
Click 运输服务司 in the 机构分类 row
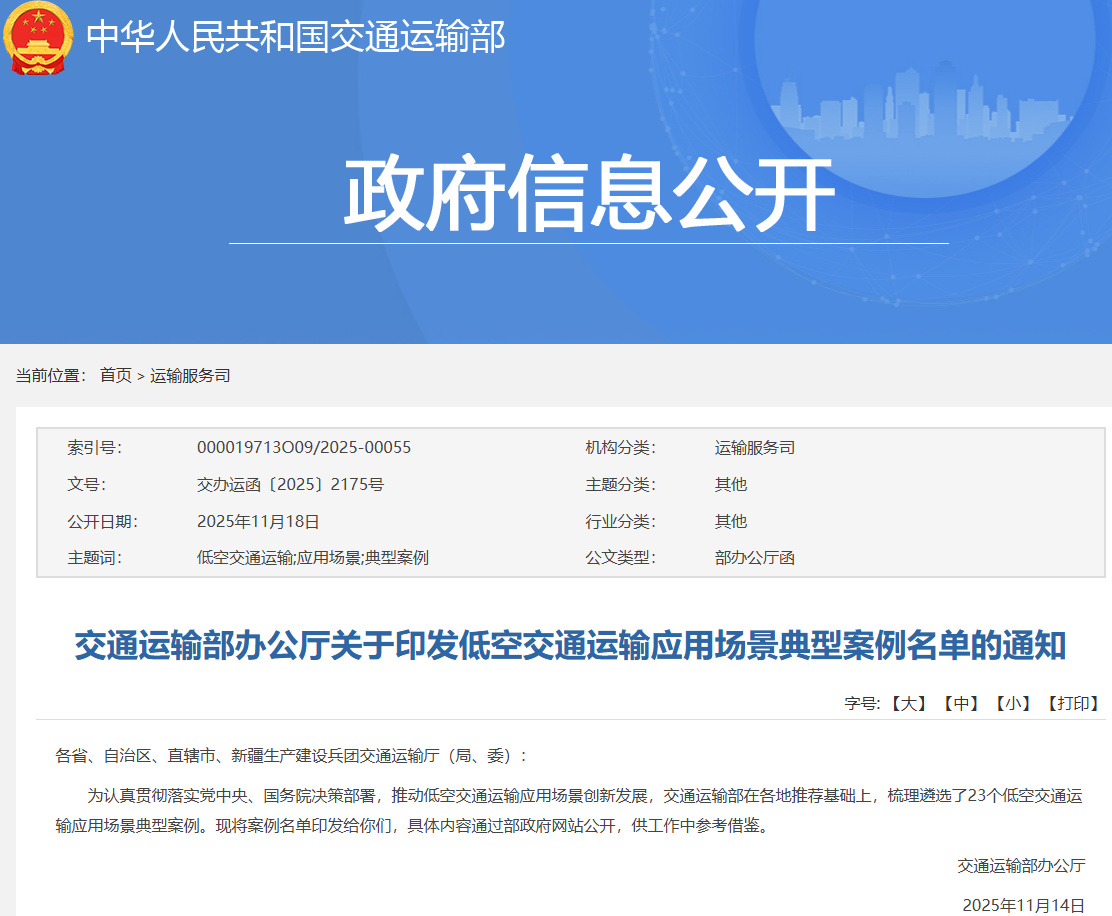coord(754,448)
